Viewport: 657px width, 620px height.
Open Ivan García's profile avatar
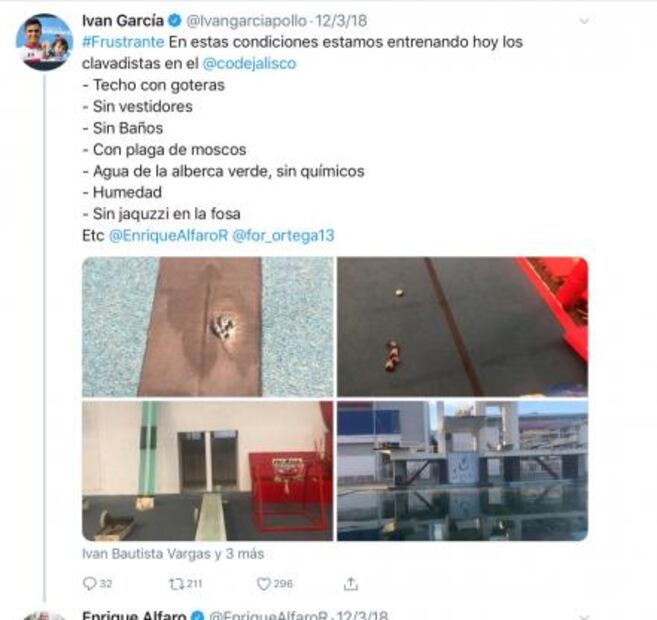(44, 42)
